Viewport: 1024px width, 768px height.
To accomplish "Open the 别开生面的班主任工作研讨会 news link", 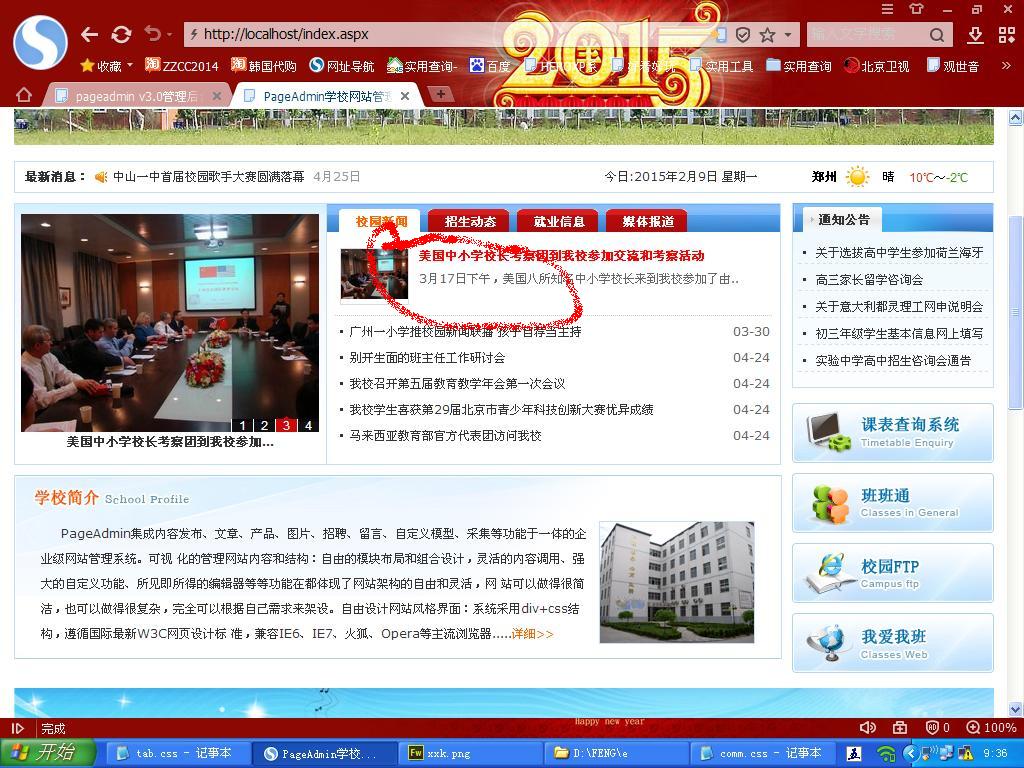I will point(427,358).
